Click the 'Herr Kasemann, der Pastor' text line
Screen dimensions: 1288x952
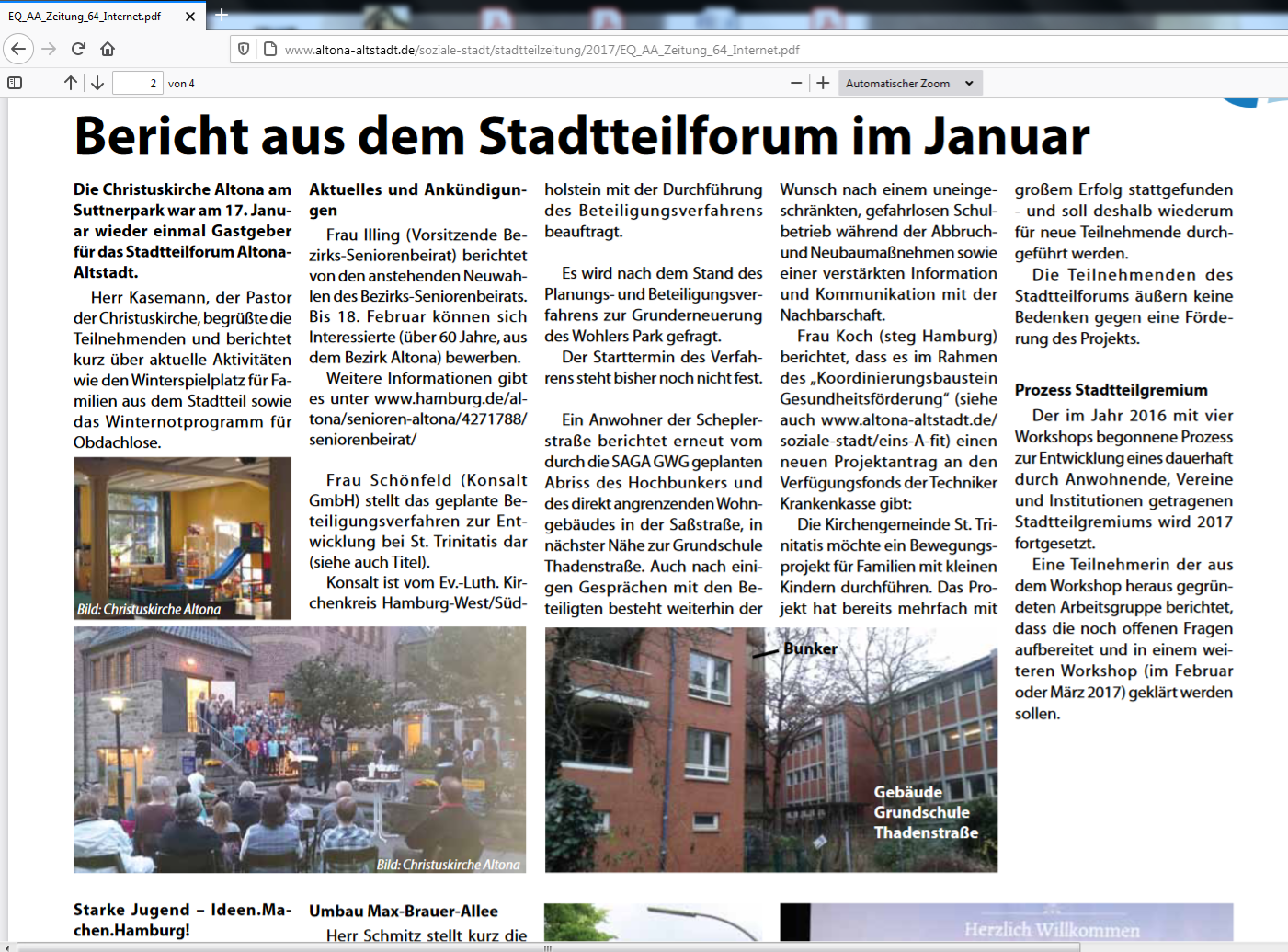click(x=191, y=297)
